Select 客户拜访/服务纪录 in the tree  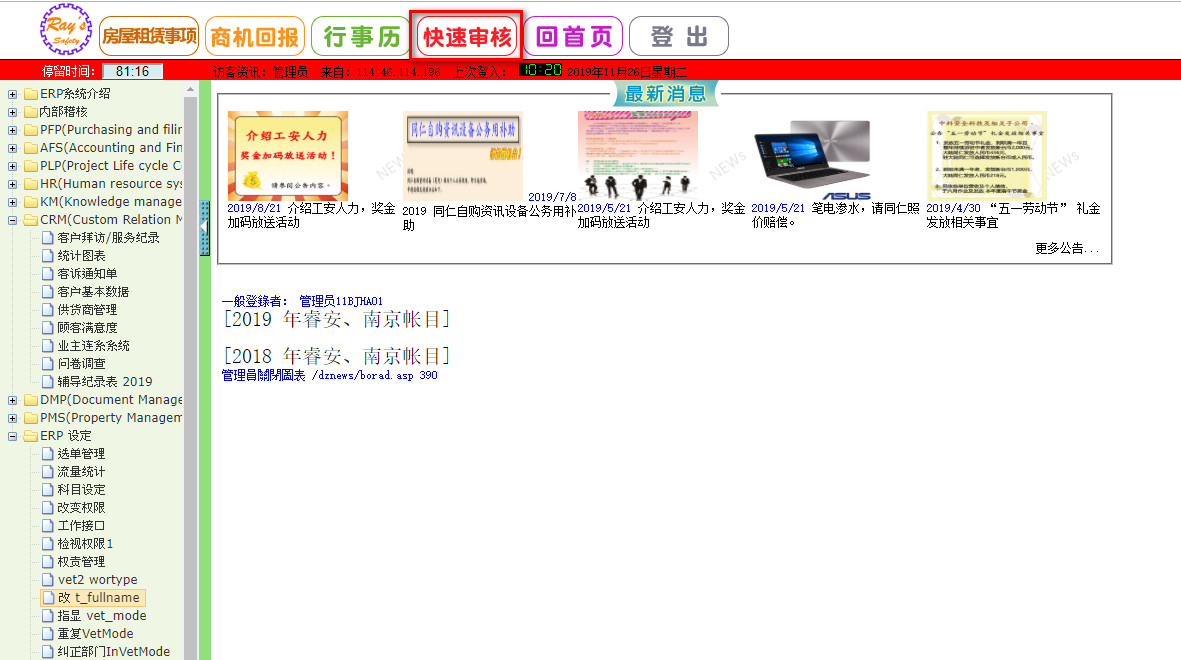[108, 238]
